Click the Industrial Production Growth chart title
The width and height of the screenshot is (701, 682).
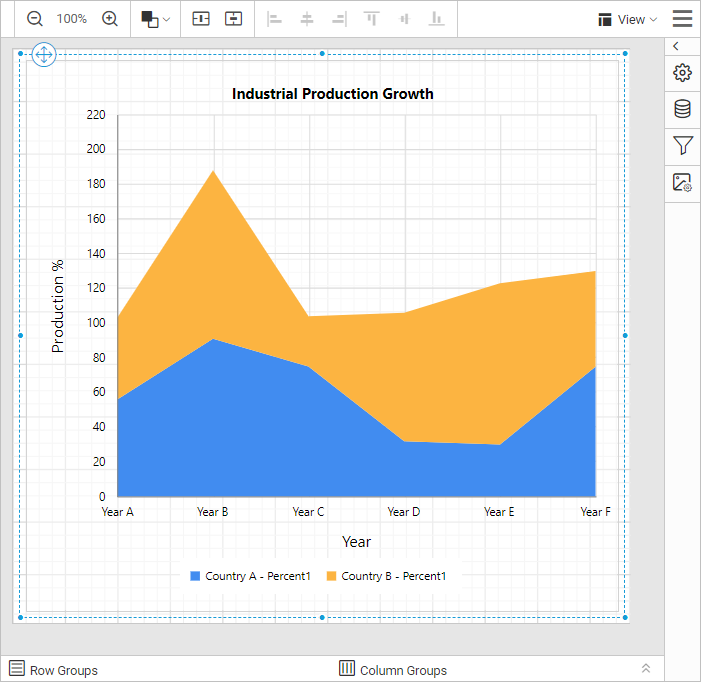[333, 94]
